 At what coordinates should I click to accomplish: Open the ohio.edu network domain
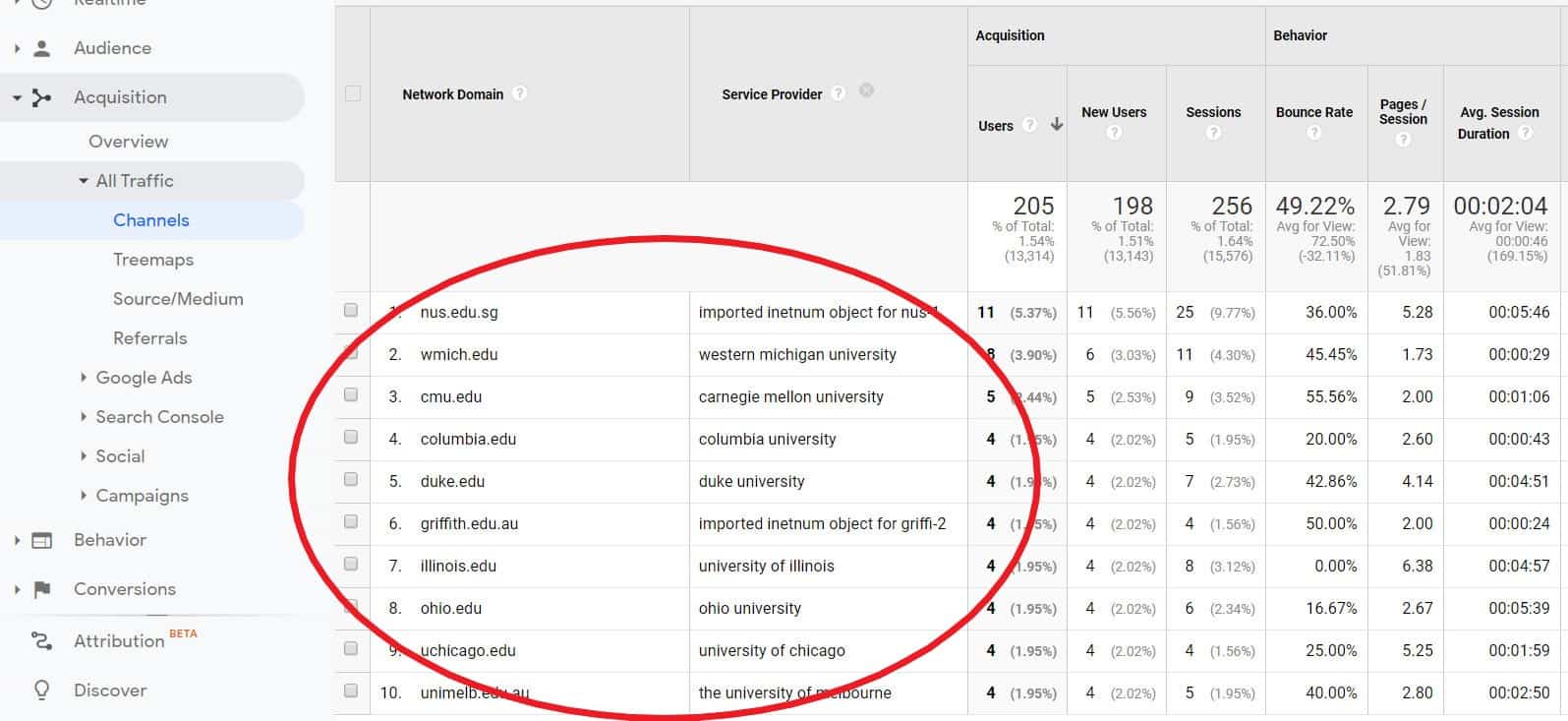coord(451,609)
